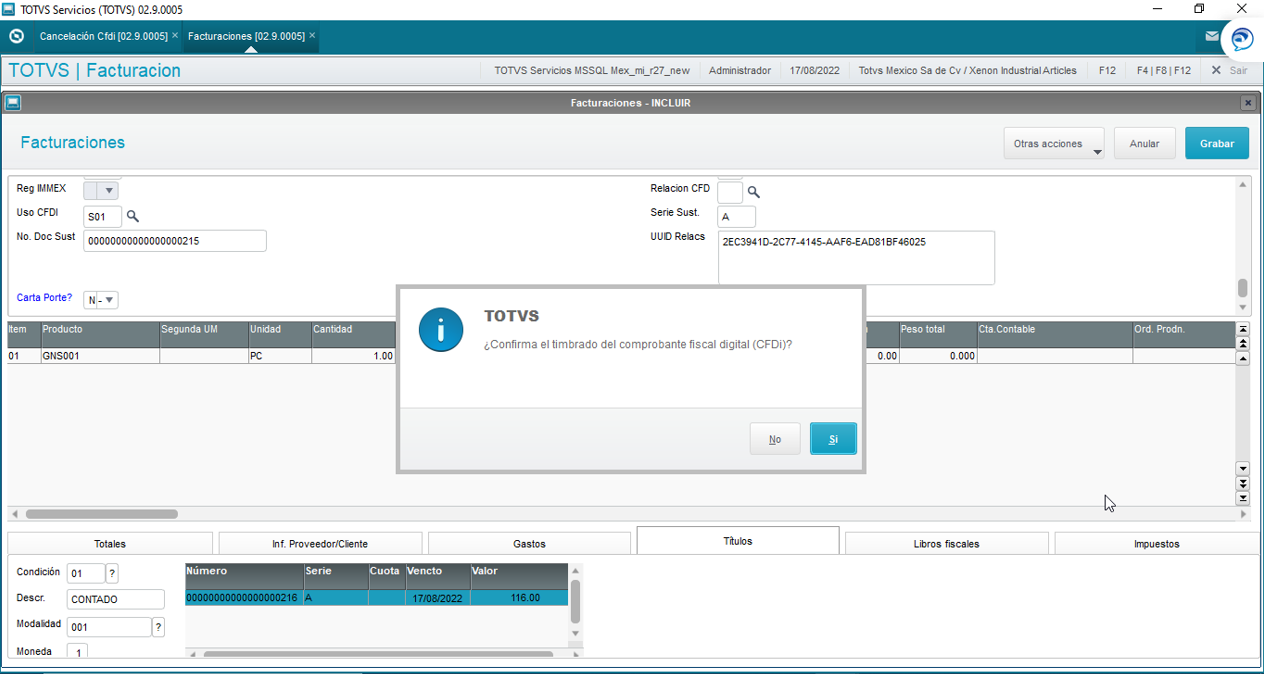Open the mail envelope icon
This screenshot has height=674, width=1264.
point(1212,36)
